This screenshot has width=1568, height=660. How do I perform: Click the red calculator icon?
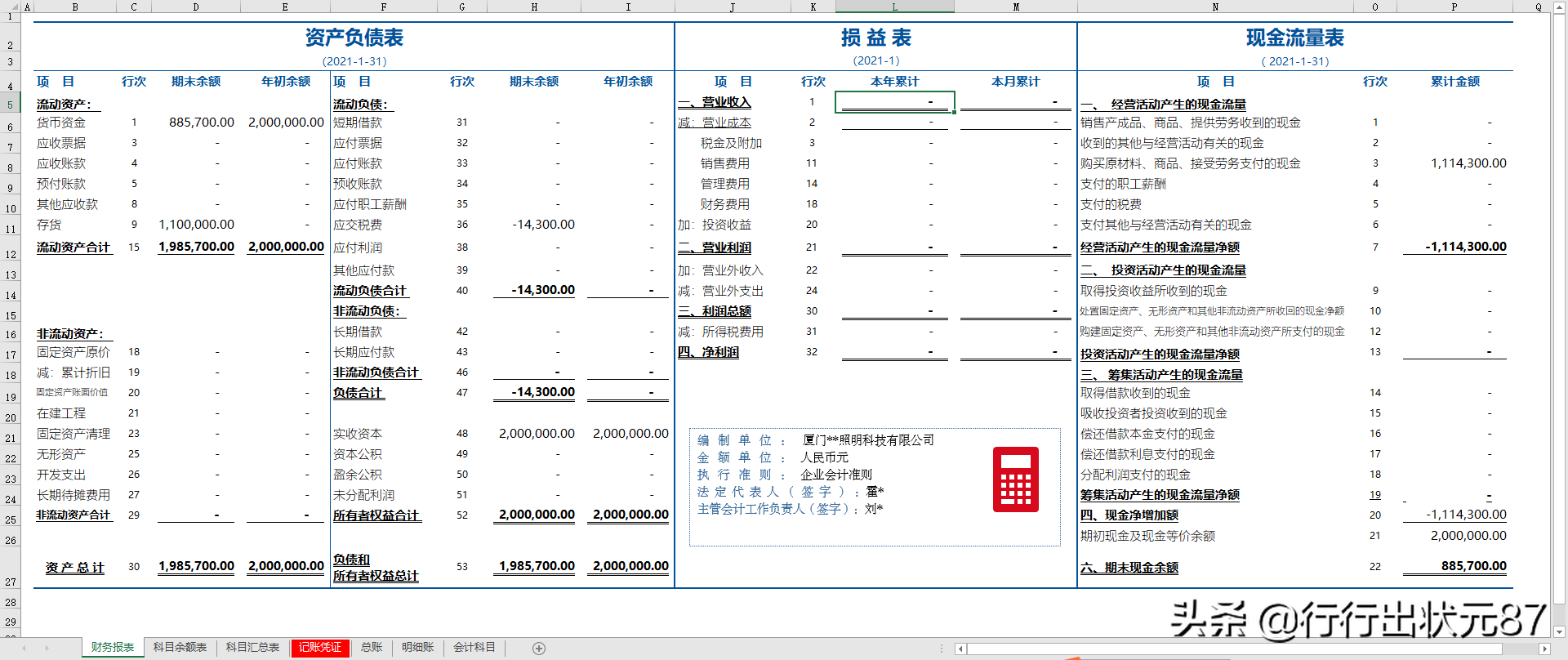click(1015, 479)
